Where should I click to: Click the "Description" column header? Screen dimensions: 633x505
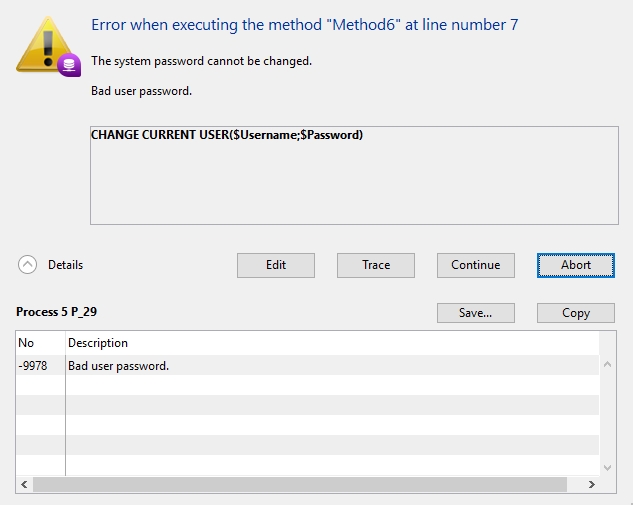(x=98, y=343)
